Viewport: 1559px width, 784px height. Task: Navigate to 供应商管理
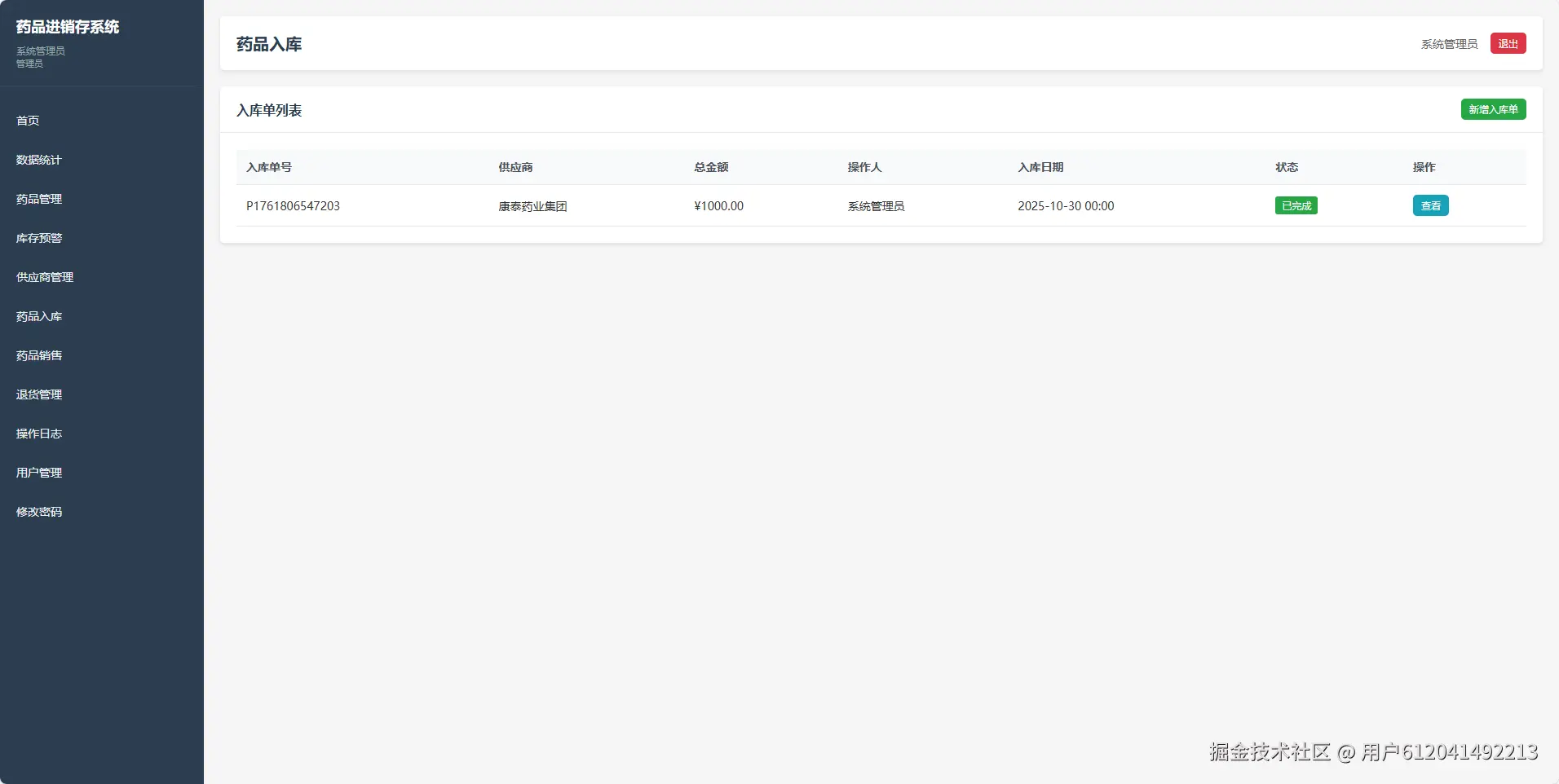click(44, 277)
